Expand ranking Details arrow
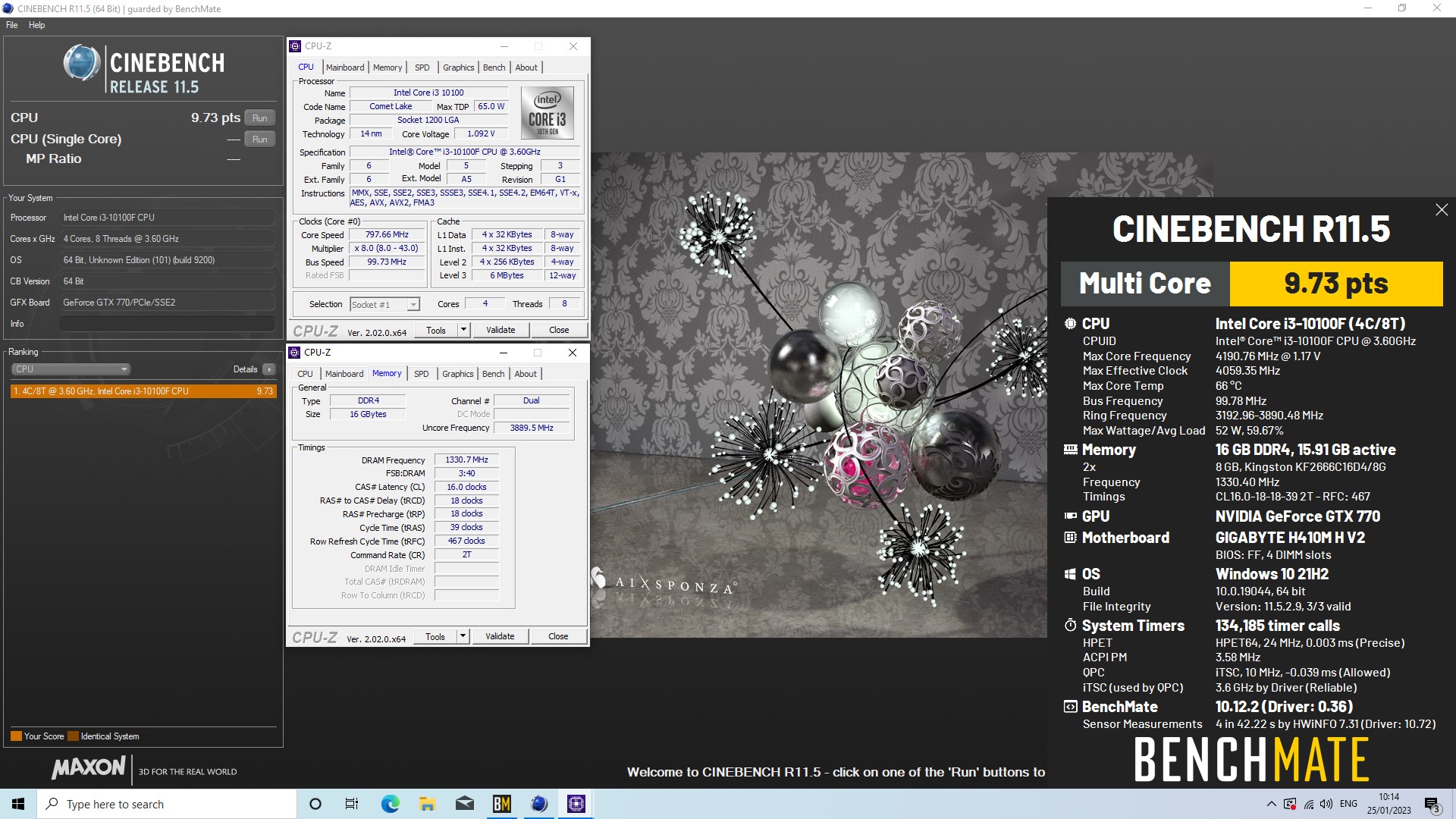The image size is (1456, 819). [269, 369]
